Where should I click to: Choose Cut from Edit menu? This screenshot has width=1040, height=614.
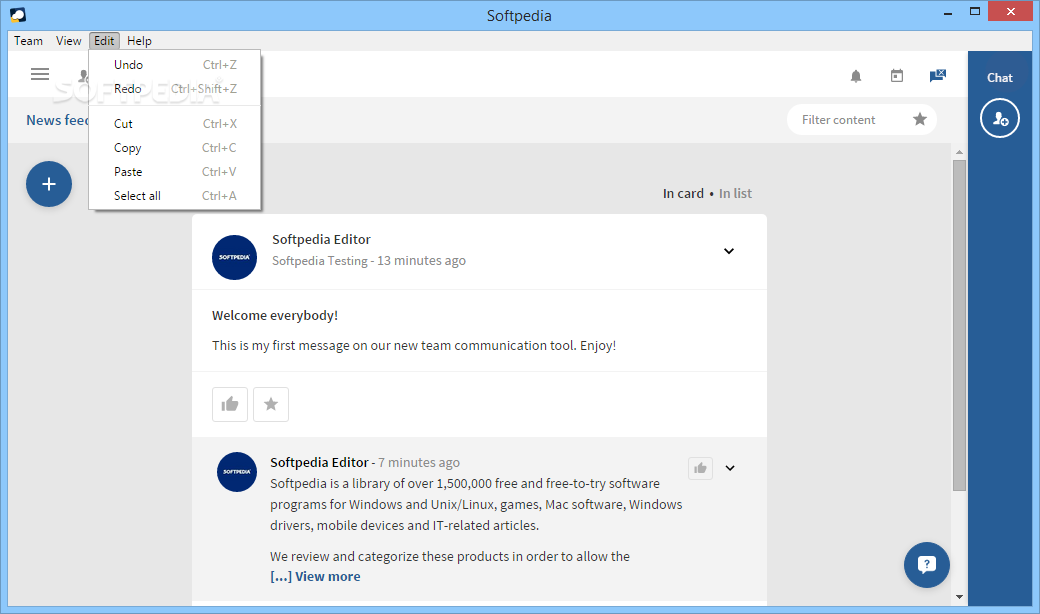tap(175, 124)
